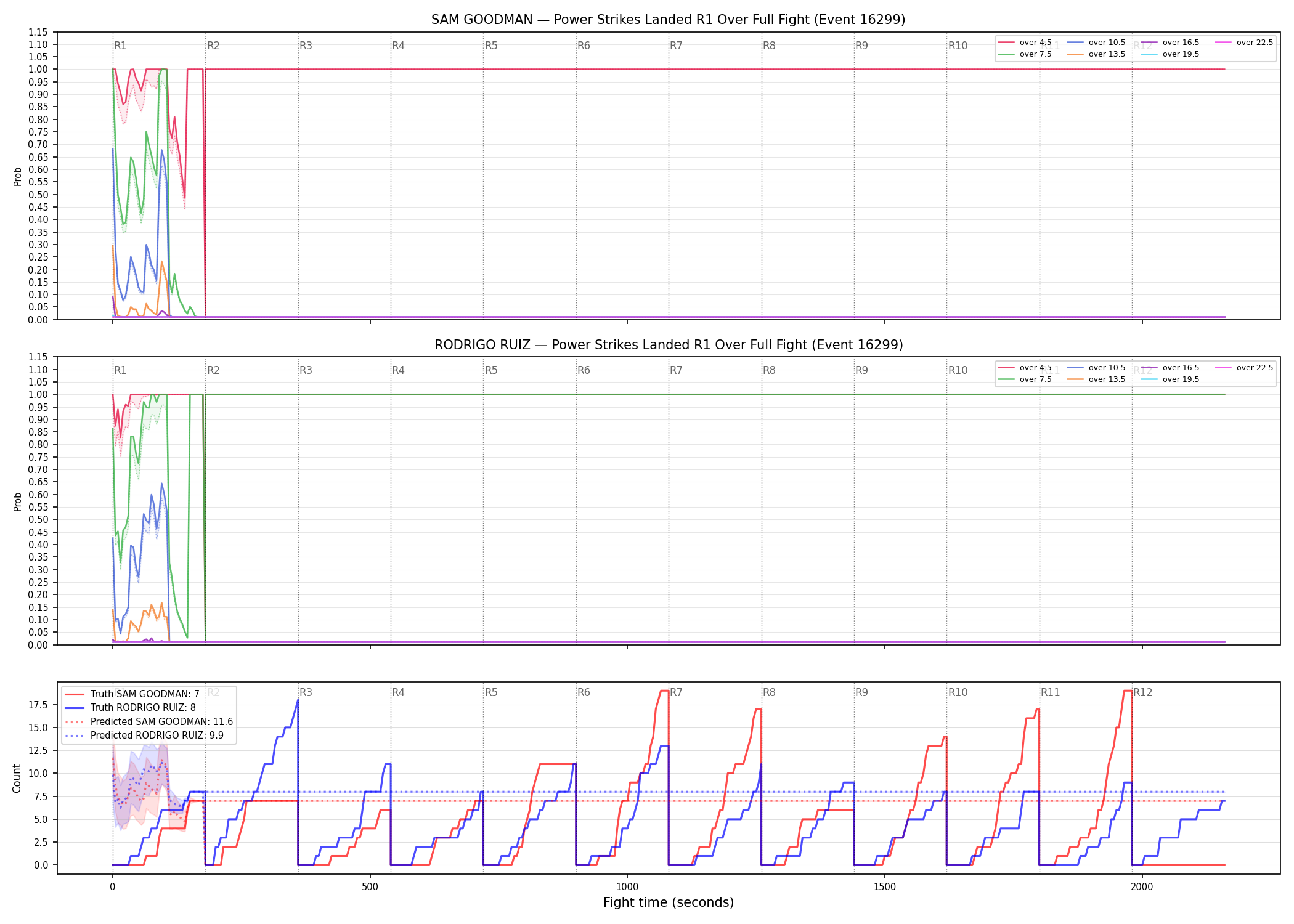1294x924 pixels.
Task: Click the R6 round marker in Ruiz chart
Action: (x=584, y=370)
